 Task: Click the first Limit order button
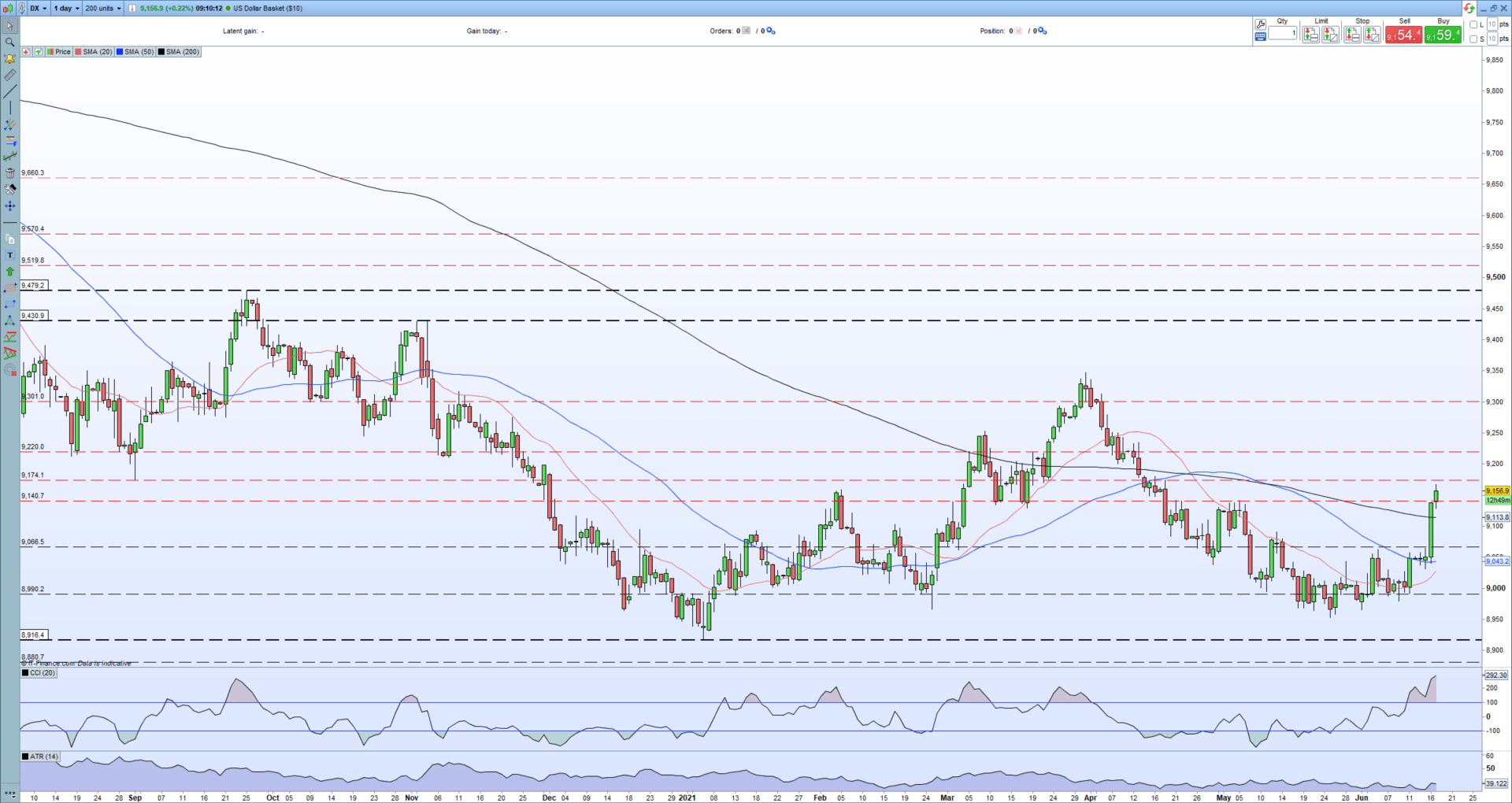pyautogui.click(x=1310, y=35)
